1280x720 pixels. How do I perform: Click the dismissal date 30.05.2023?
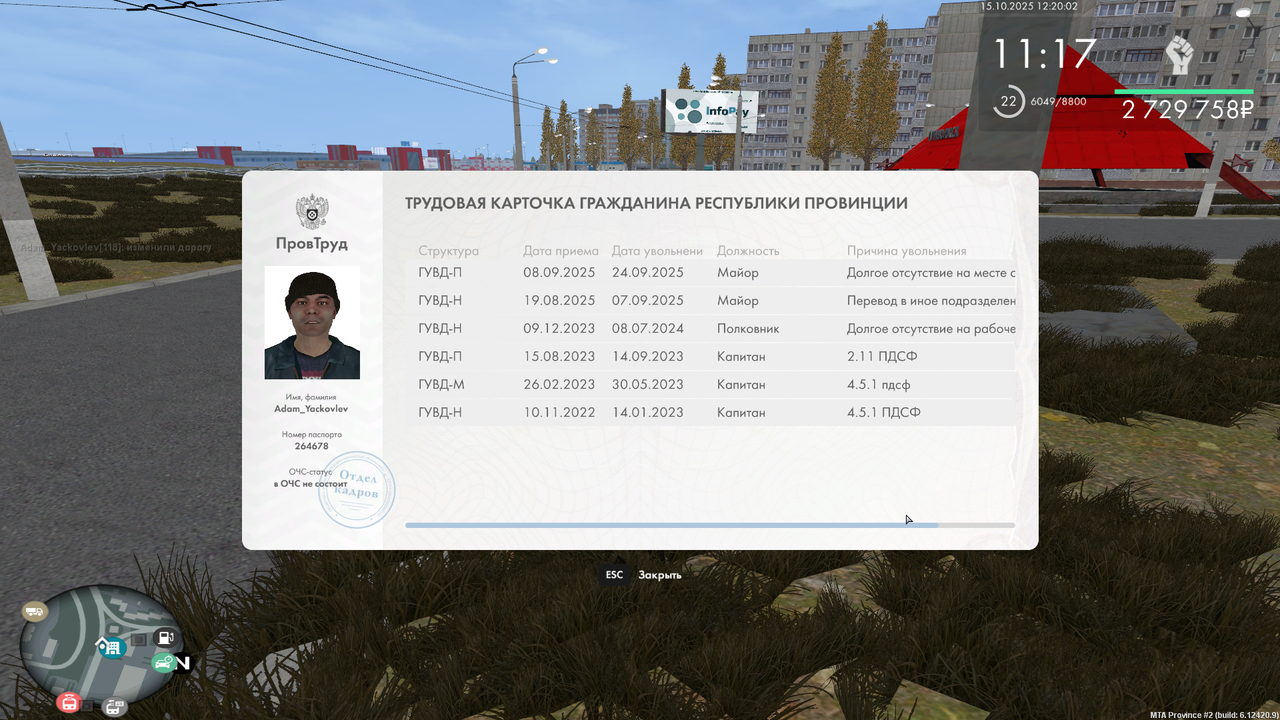[x=648, y=384]
